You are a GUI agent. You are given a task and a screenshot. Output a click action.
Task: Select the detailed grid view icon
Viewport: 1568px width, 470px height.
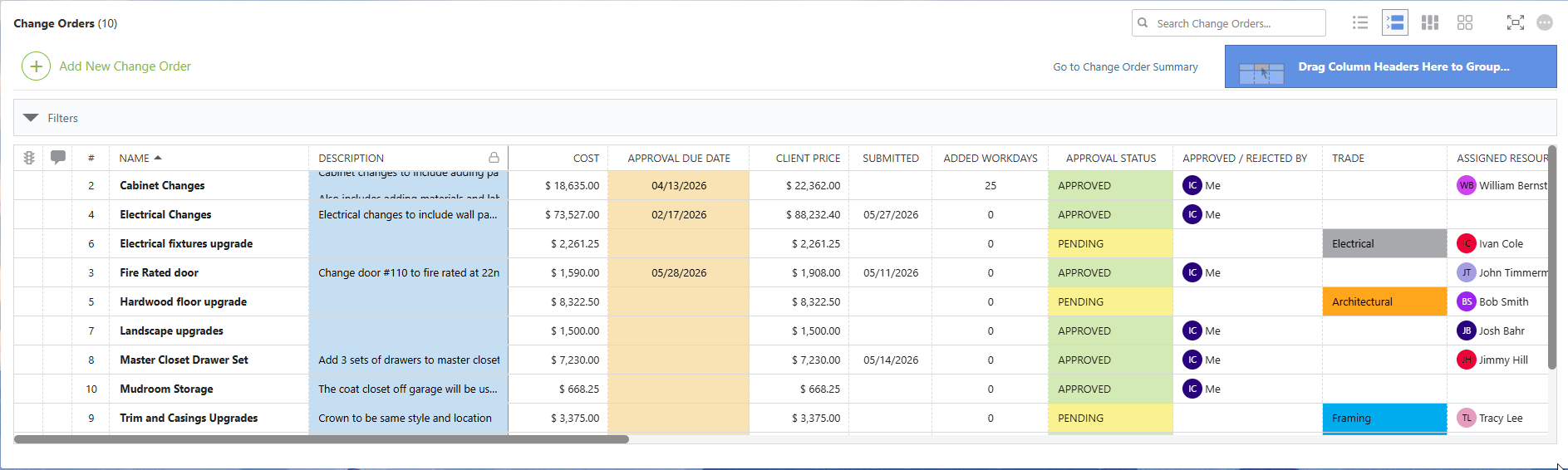[1395, 22]
